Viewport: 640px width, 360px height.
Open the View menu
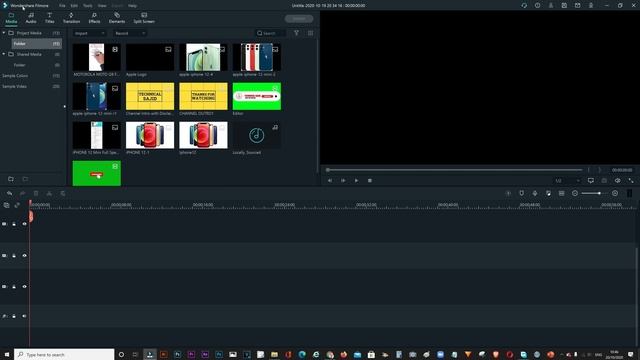(x=102, y=6)
